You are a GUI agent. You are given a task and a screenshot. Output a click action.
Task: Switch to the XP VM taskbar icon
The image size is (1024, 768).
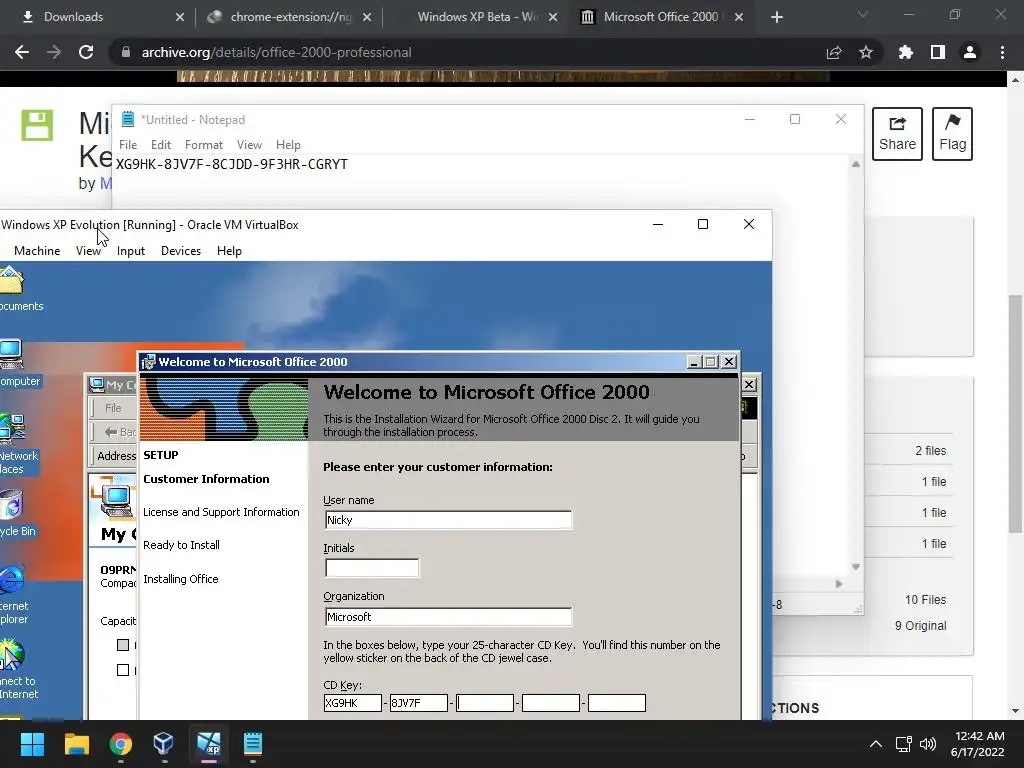(209, 744)
